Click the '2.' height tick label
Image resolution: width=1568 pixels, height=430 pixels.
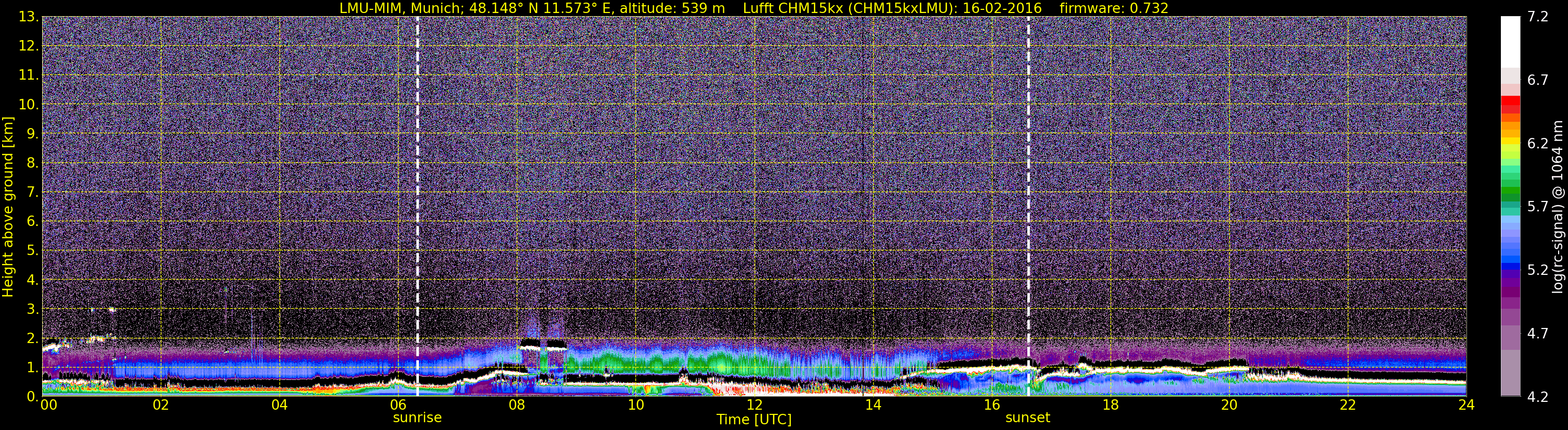(32, 339)
